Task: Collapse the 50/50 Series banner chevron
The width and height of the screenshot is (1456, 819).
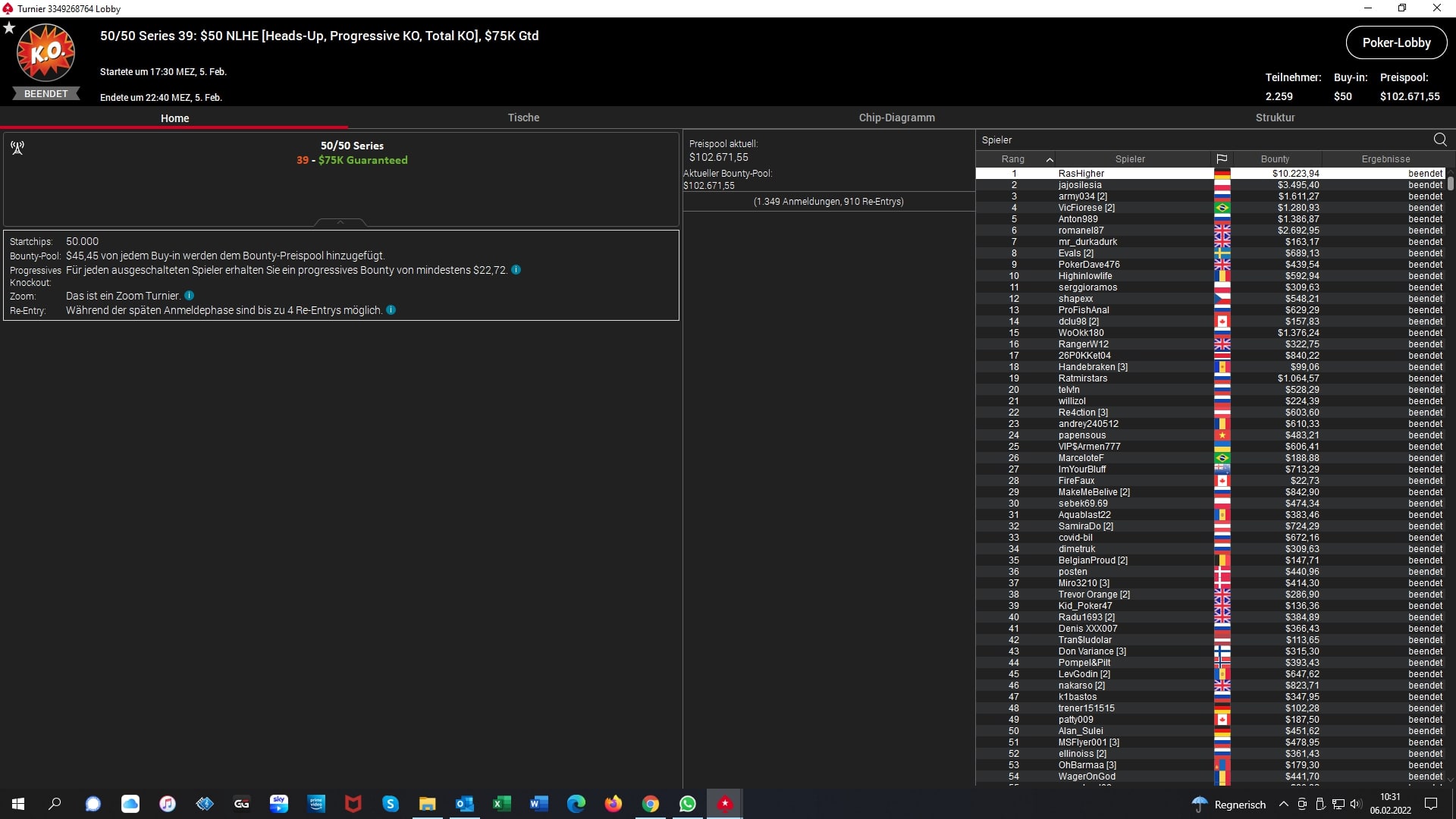Action: pyautogui.click(x=340, y=222)
